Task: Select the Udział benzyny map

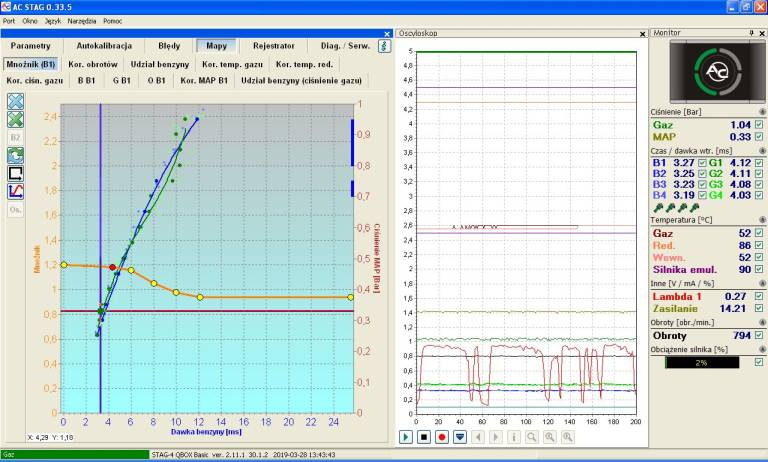Action: click(x=160, y=64)
